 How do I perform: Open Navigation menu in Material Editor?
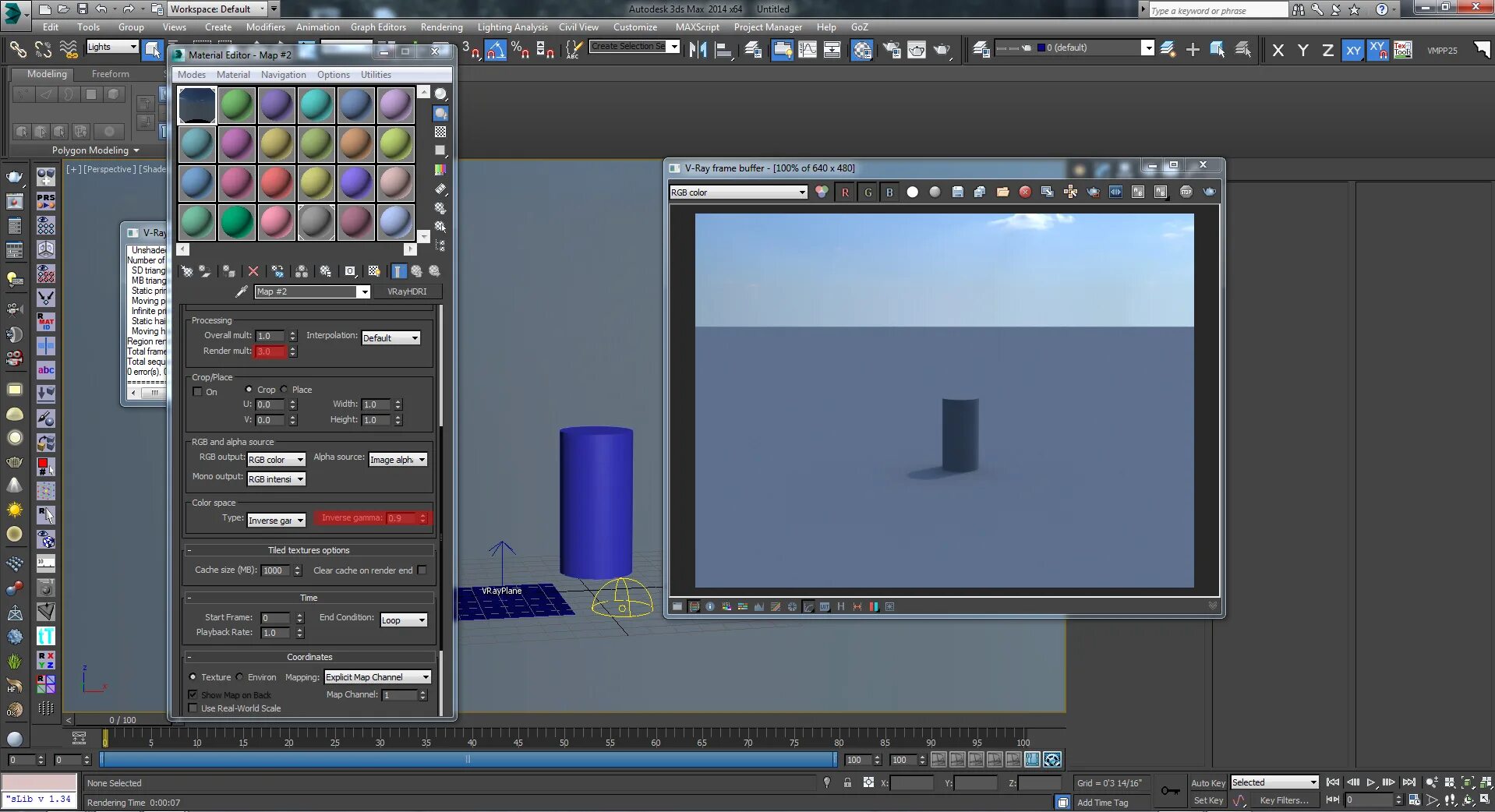284,75
